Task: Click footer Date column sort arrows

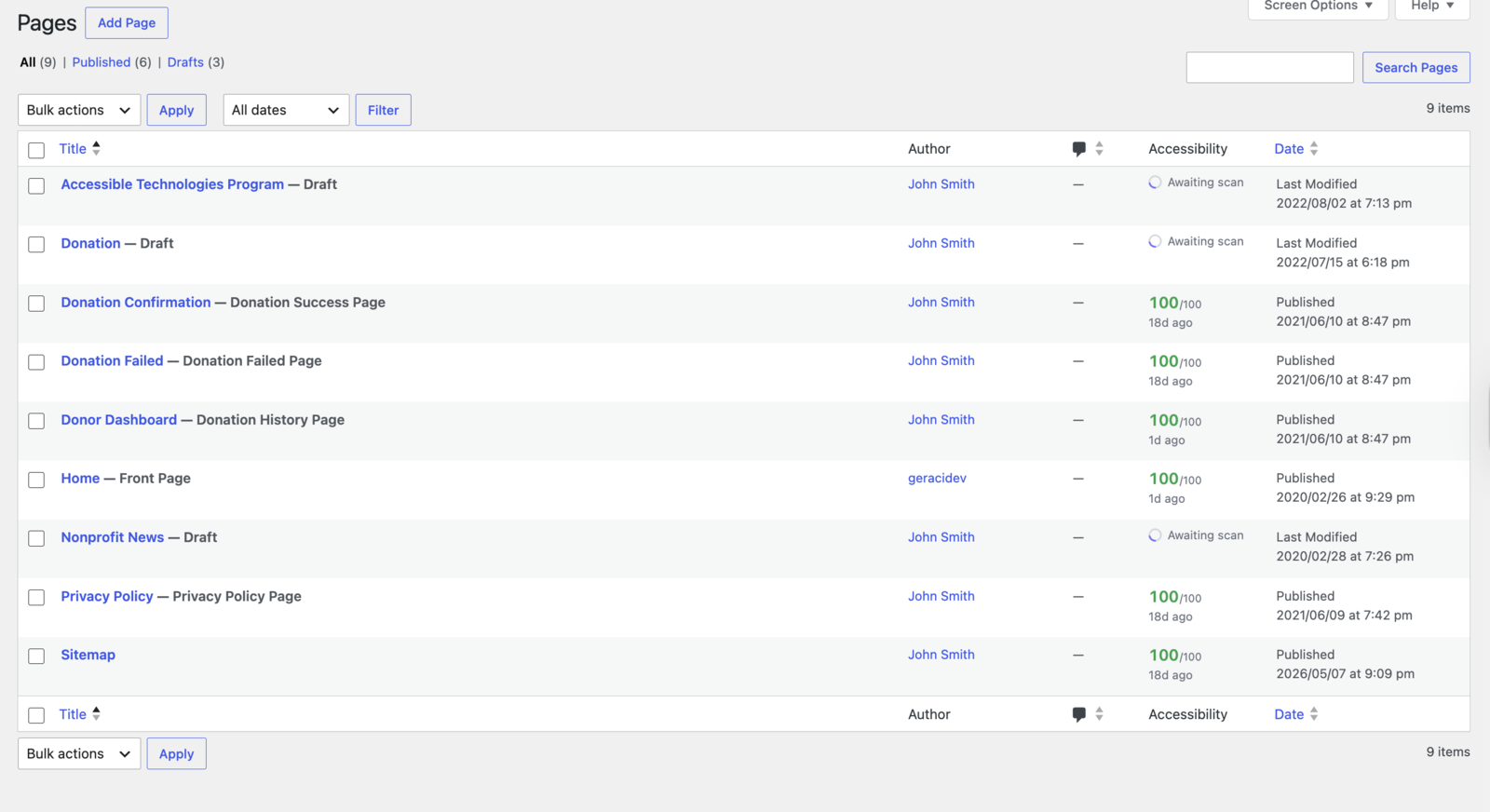Action: coord(1314,714)
